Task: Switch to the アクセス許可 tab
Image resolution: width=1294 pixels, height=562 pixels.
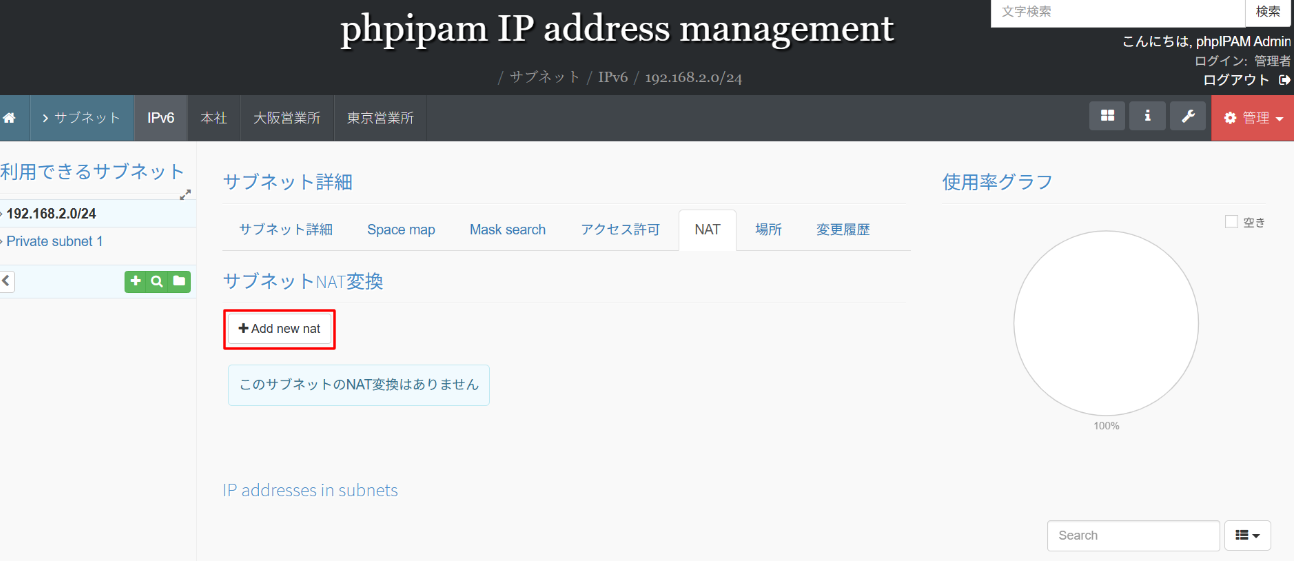Action: click(x=620, y=230)
